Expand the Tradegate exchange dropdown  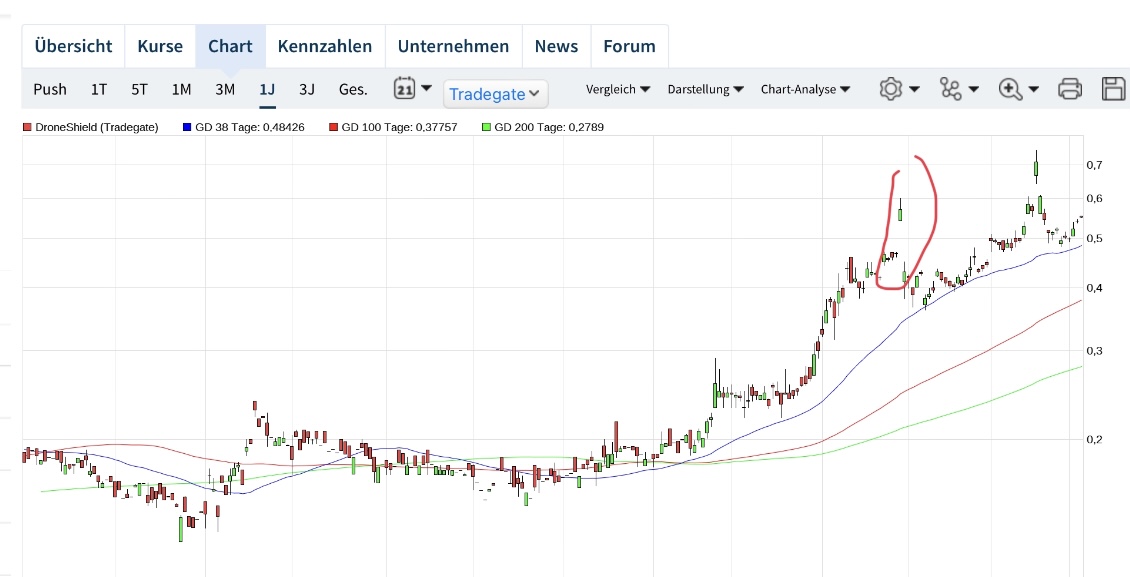(x=495, y=94)
